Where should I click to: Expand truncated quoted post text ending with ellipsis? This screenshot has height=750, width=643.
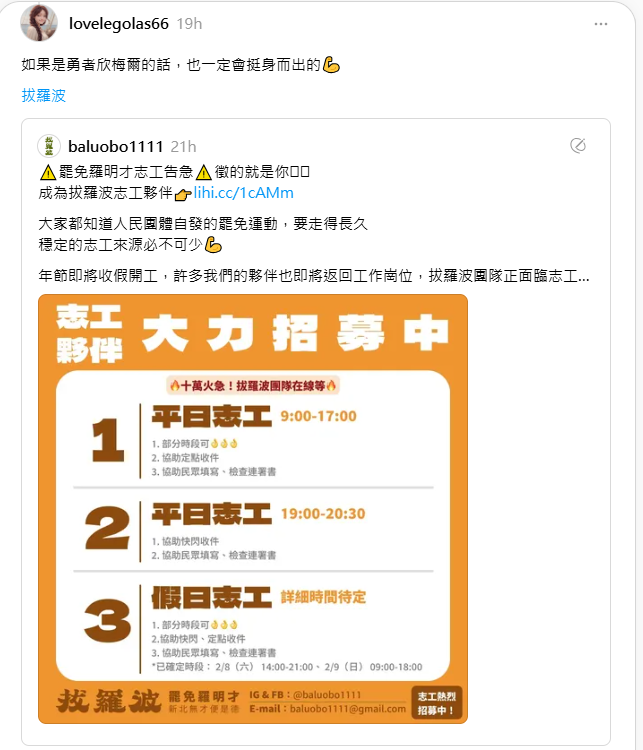[314, 276]
